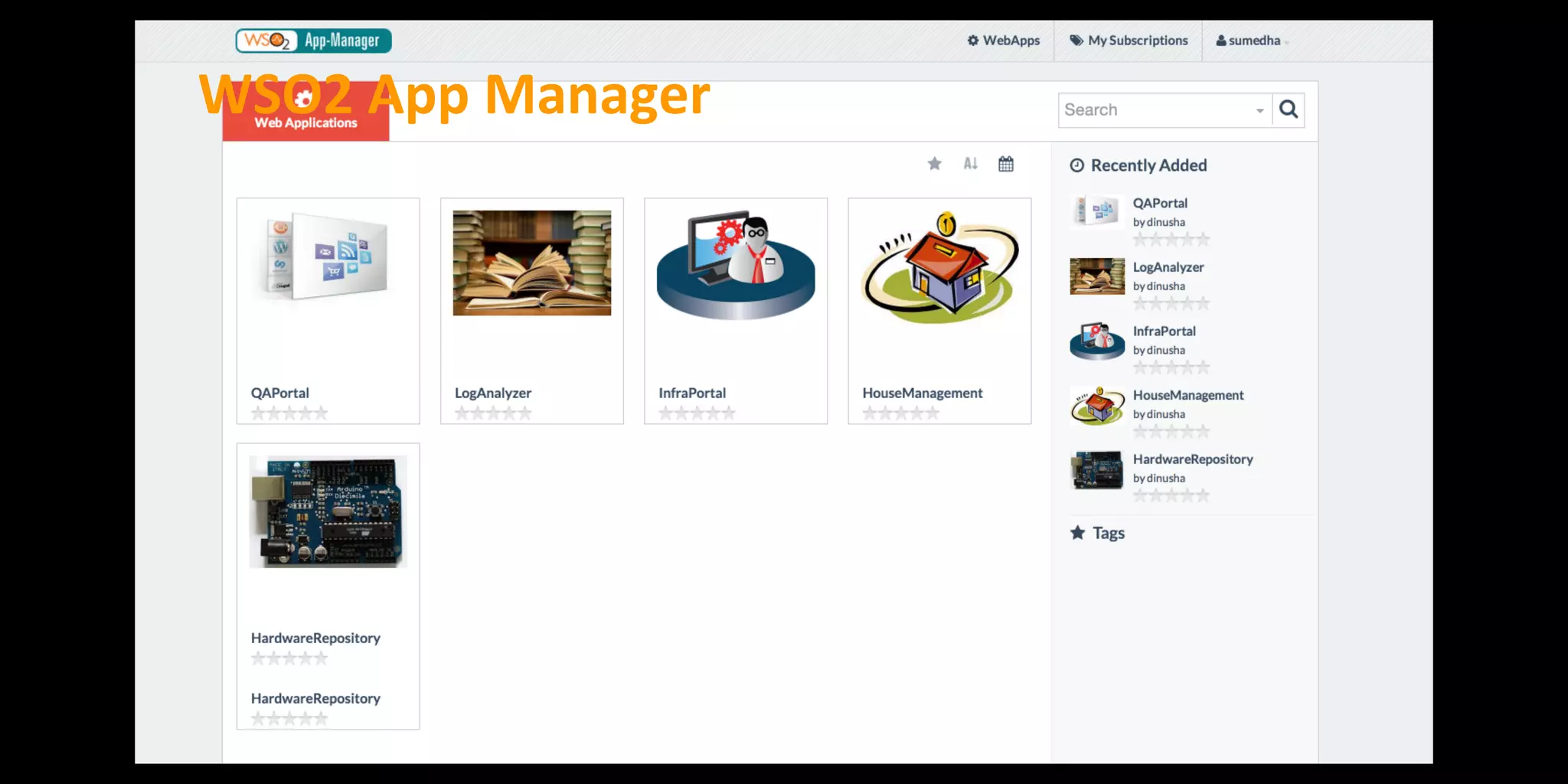Click the lower HardwareRepository card title
This screenshot has height=784, width=1568.
315,698
